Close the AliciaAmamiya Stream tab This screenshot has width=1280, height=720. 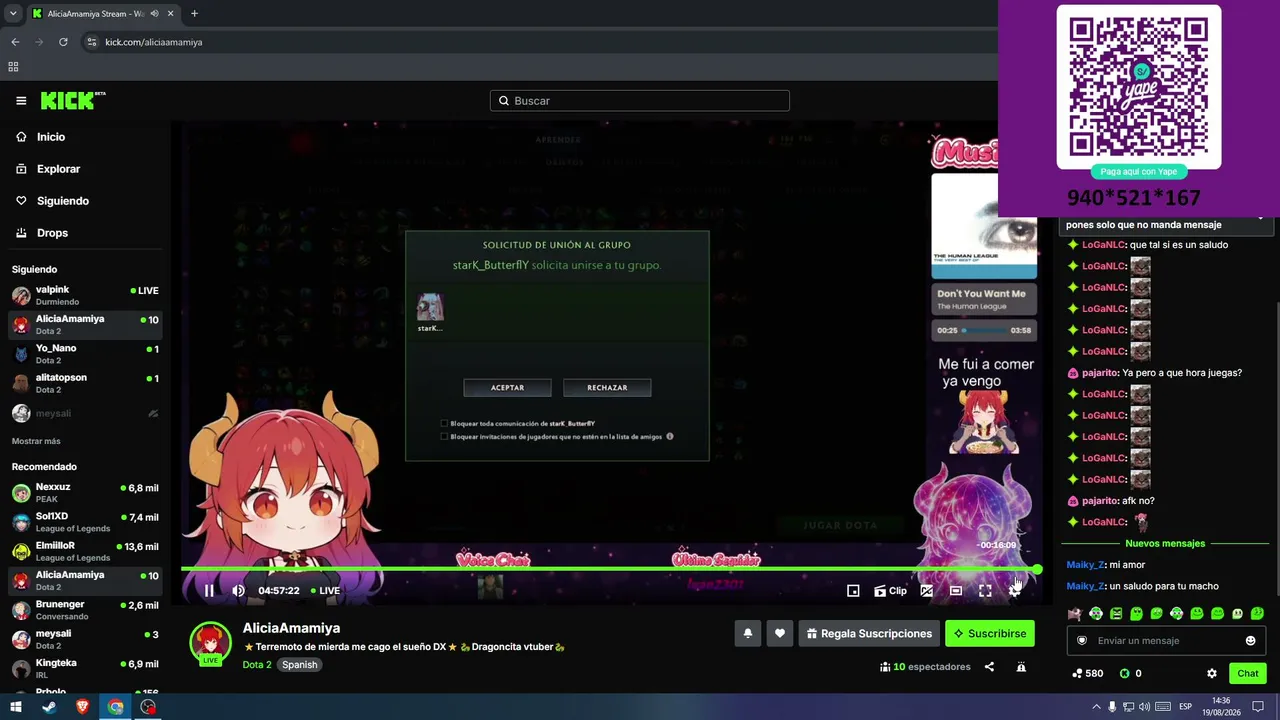tap(170, 14)
